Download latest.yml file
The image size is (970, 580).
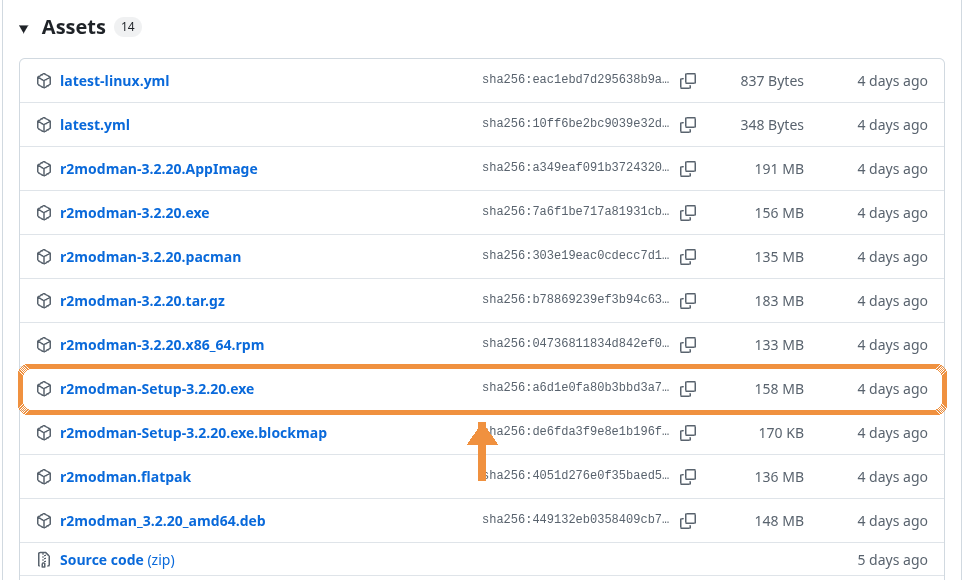(x=95, y=125)
